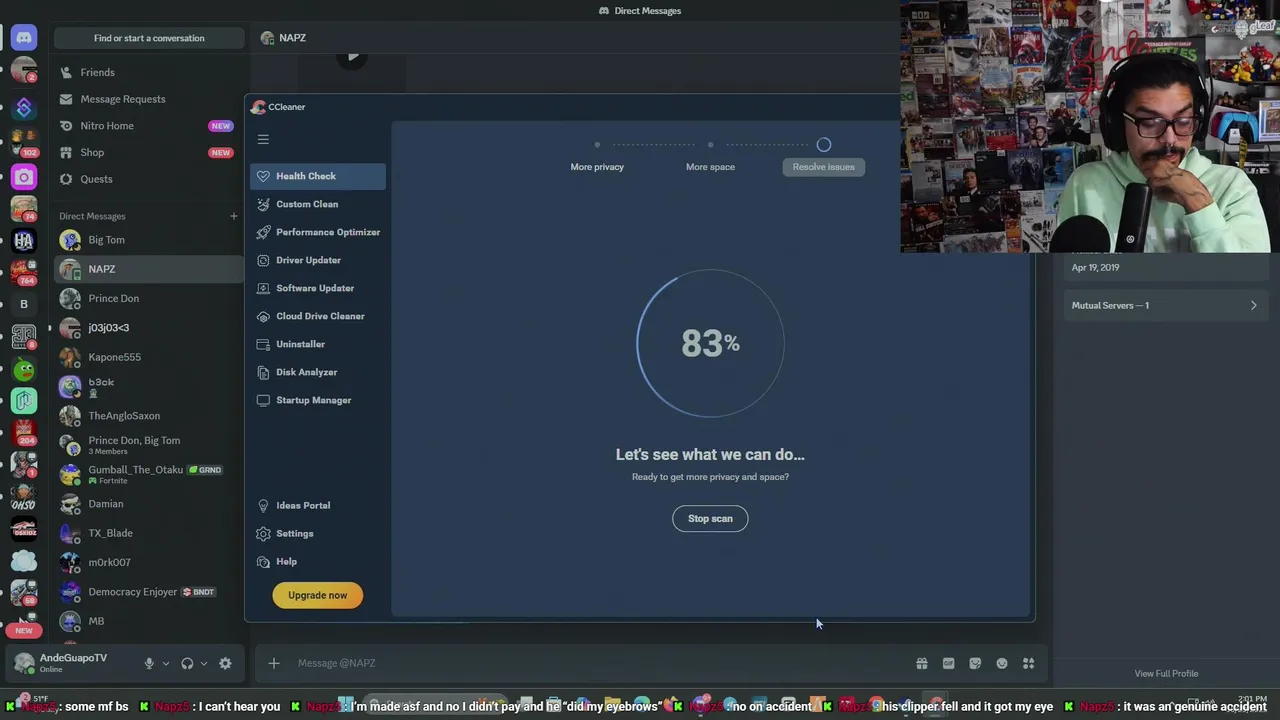Toggle headphone deafen in user panel
The height and width of the screenshot is (720, 1280).
click(x=187, y=663)
